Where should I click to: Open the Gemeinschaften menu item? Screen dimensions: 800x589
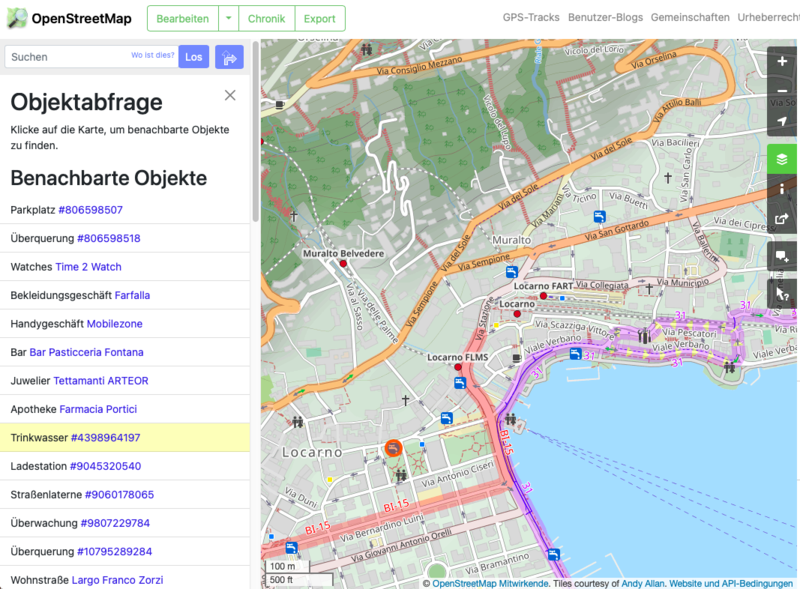(690, 16)
